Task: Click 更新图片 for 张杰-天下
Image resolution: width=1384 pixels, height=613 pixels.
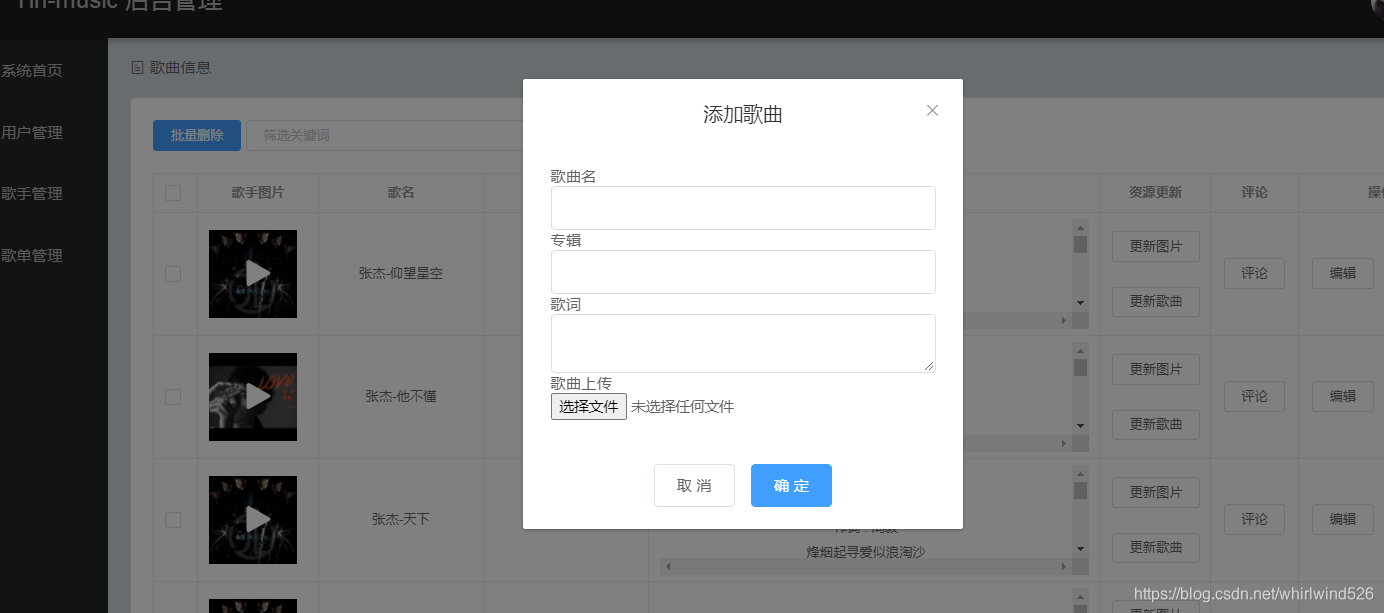Action: [x=1156, y=492]
